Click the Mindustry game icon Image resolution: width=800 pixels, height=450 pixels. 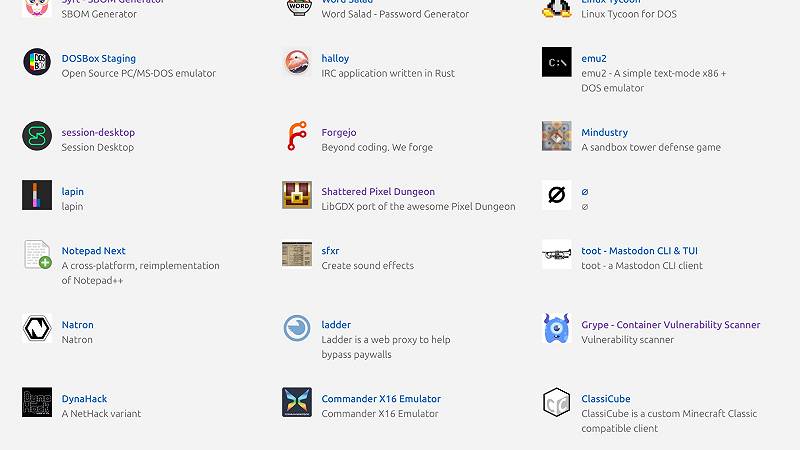click(557, 136)
